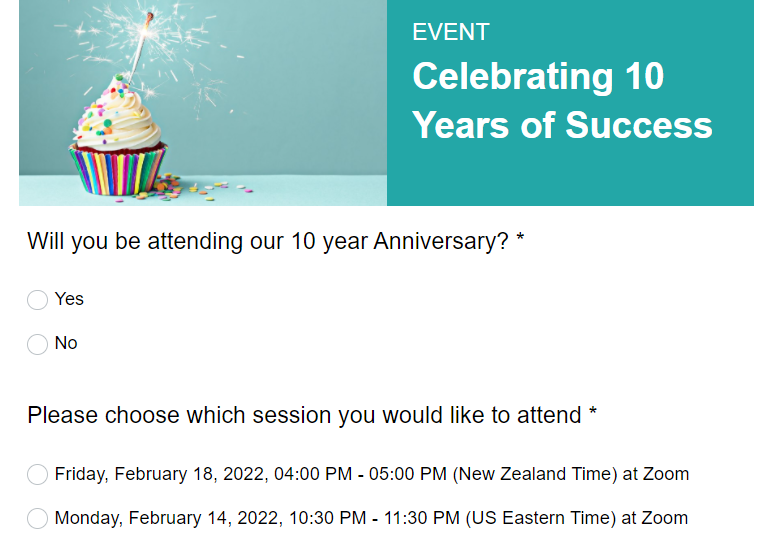Click the required asterisk after the session question
This screenshot has width=772, height=554.
[593, 412]
